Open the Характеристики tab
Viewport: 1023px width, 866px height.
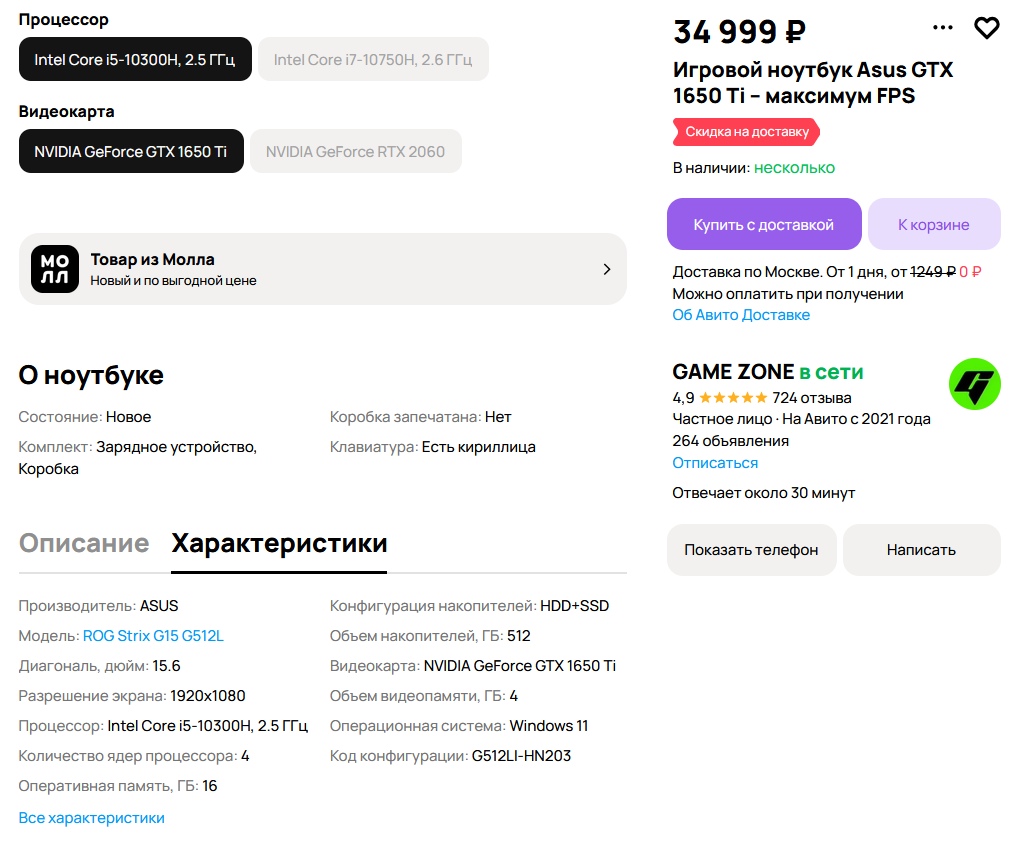coord(279,543)
